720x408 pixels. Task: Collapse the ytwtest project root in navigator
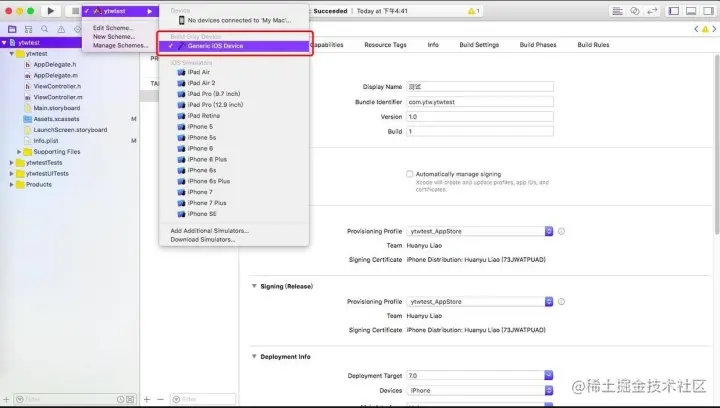(4, 43)
